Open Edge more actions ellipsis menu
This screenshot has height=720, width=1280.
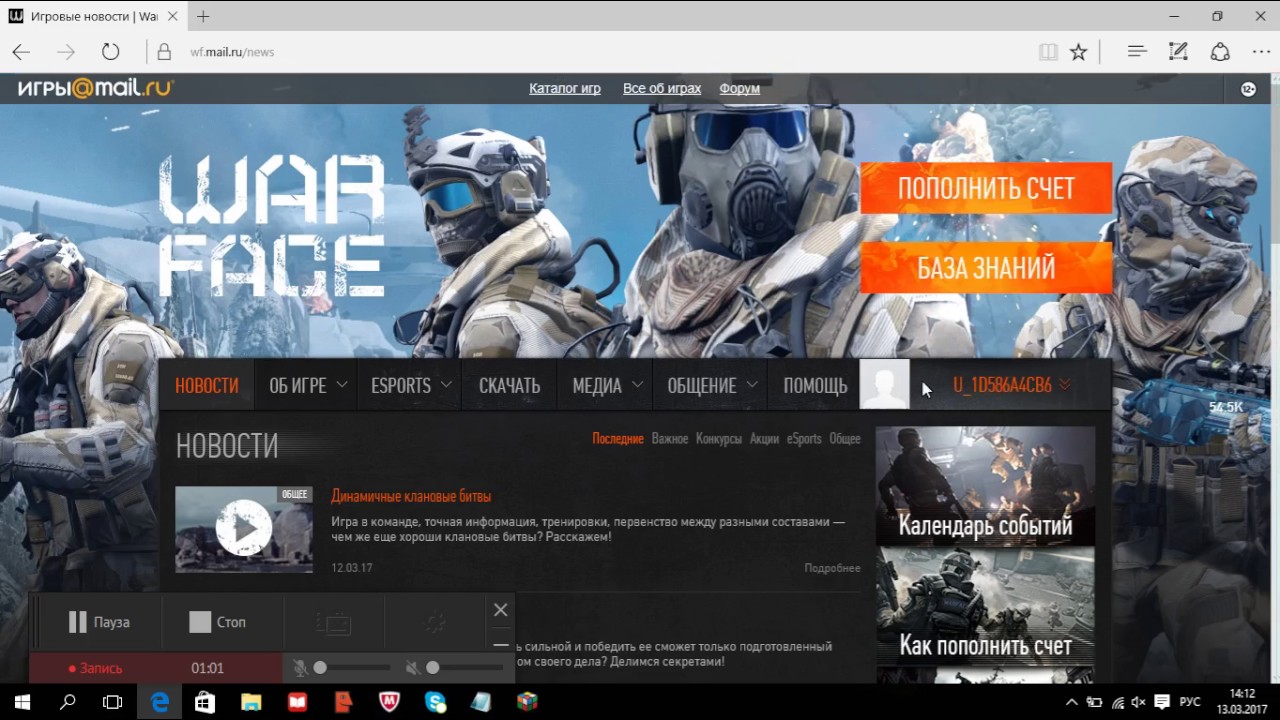click(x=1261, y=51)
